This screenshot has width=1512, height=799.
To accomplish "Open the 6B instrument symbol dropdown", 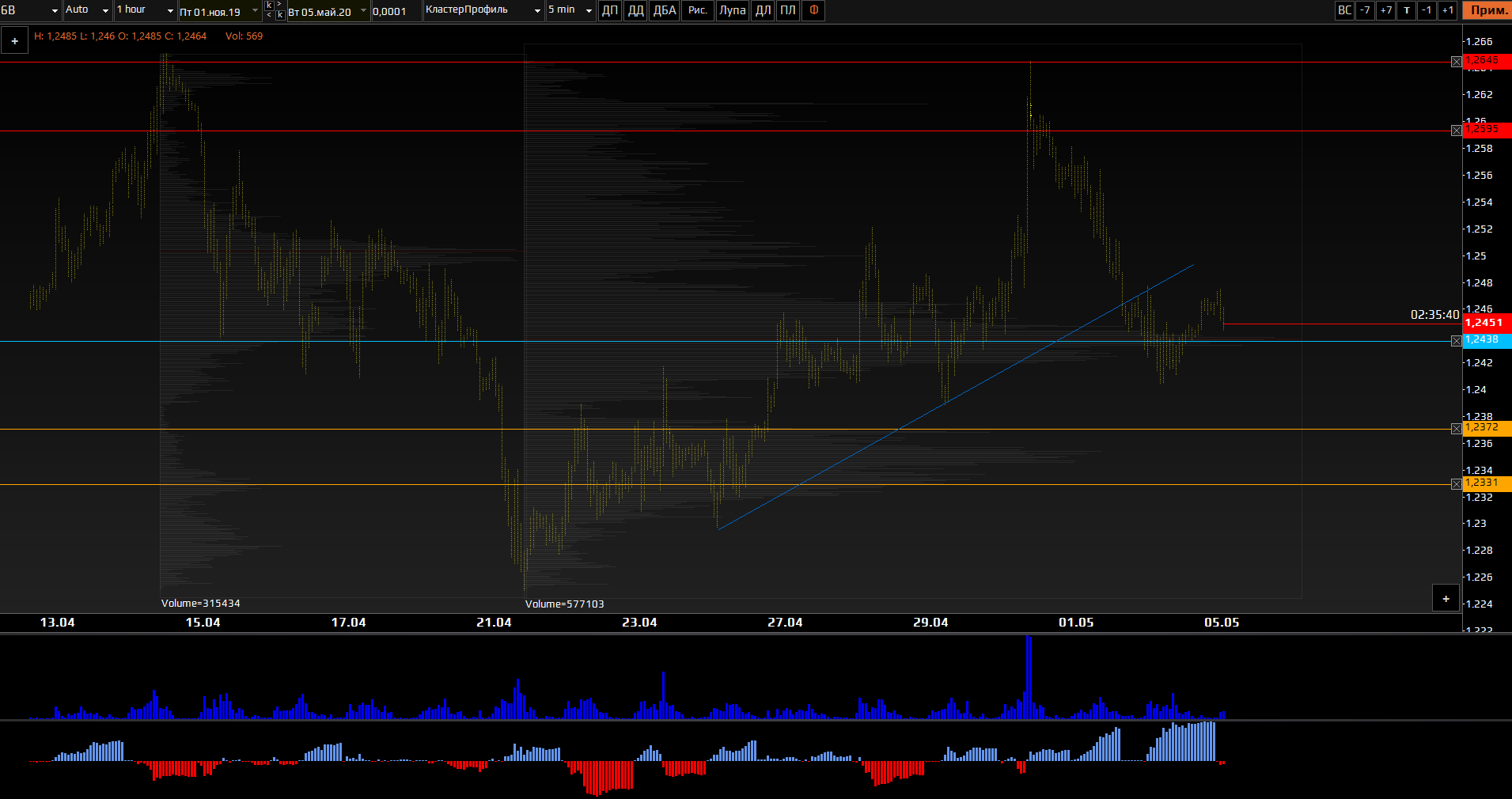I will 31,10.
